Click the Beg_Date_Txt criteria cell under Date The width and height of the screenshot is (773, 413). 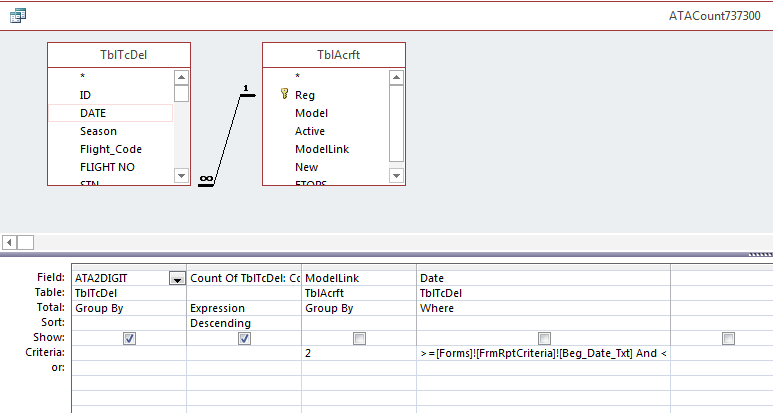[543, 353]
